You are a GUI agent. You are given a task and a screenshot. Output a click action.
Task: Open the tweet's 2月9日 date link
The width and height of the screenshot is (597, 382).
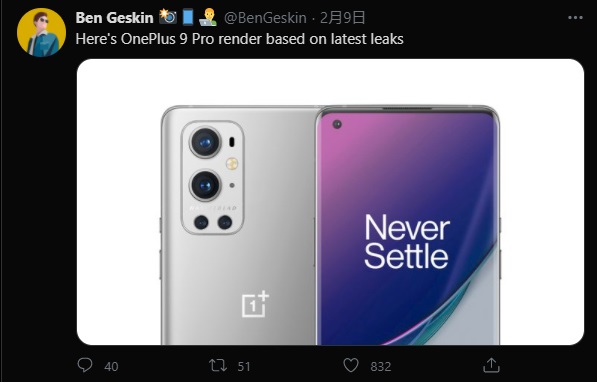coord(342,18)
